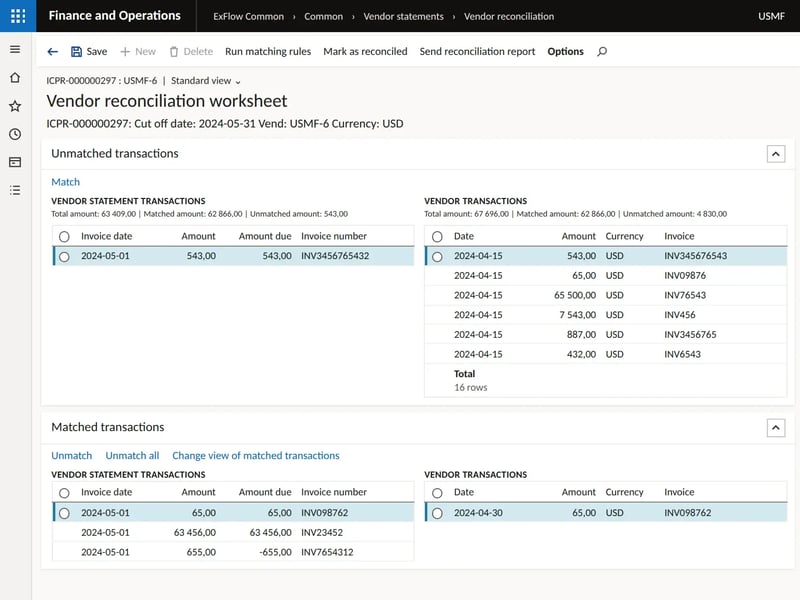The width and height of the screenshot is (800, 600).
Task: Click the 887,00 amount cell
Action: [x=582, y=335]
